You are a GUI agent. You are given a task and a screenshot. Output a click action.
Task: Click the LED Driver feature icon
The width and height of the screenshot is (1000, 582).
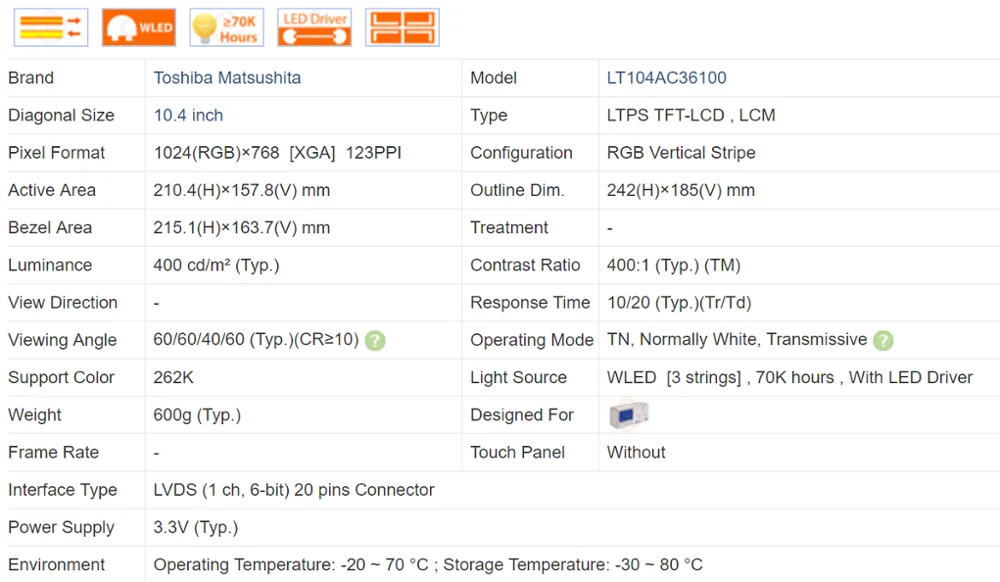click(314, 27)
